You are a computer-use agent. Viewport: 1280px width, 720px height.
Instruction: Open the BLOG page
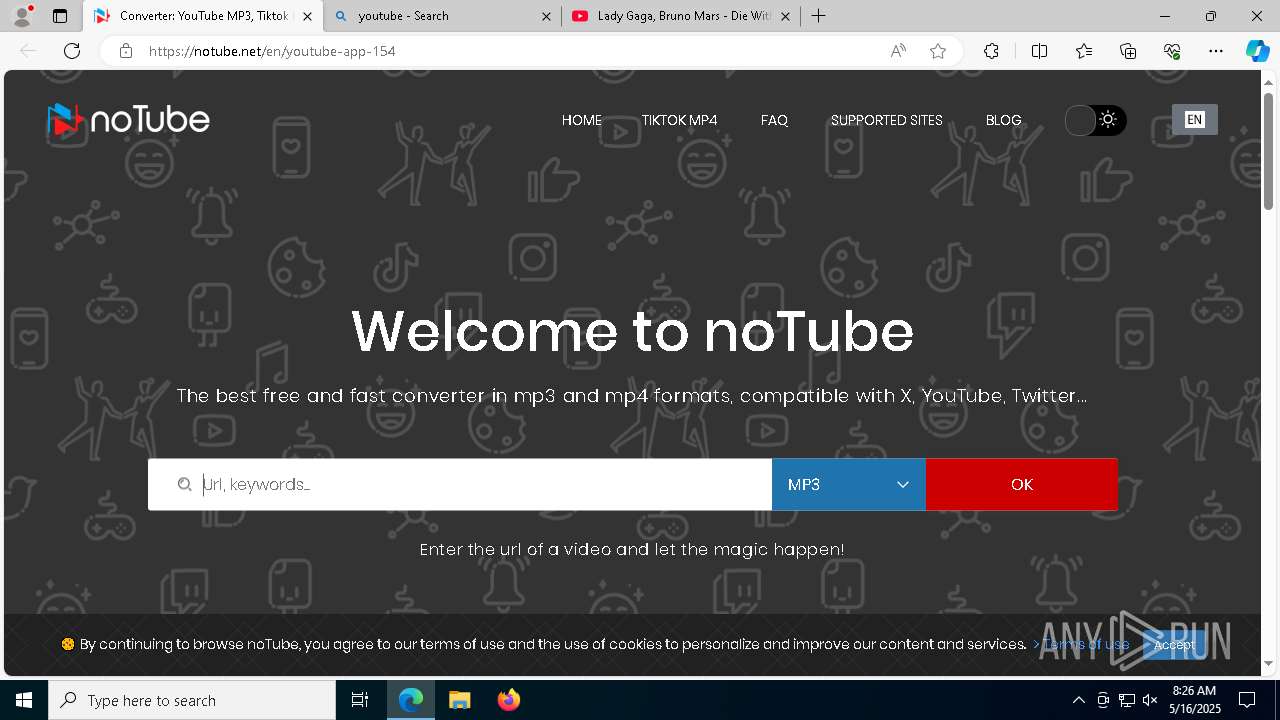point(1003,120)
